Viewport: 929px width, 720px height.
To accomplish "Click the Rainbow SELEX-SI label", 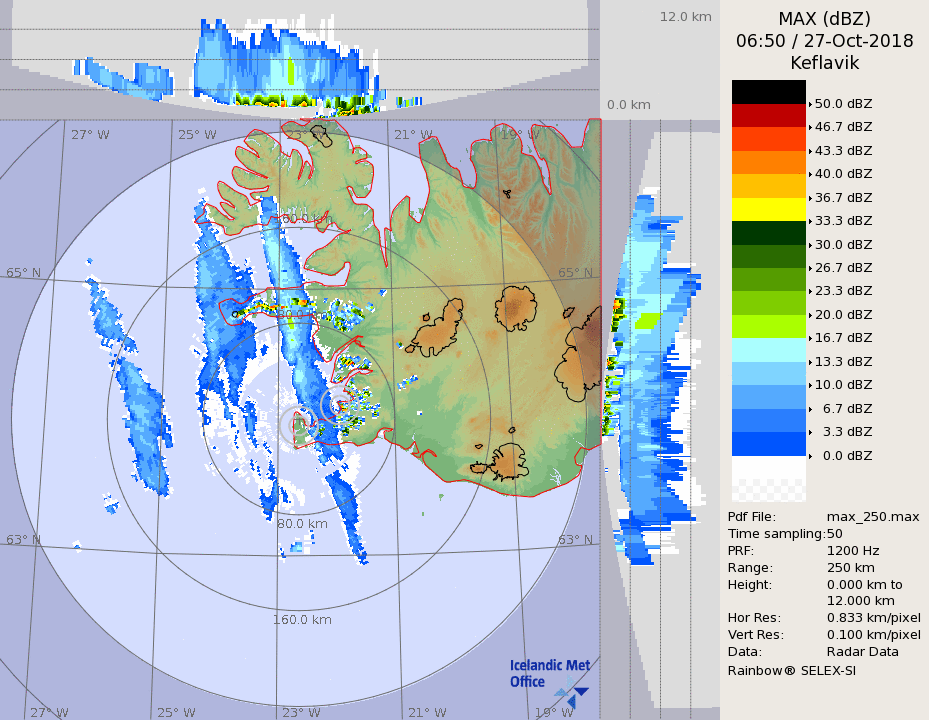I will point(791,670).
